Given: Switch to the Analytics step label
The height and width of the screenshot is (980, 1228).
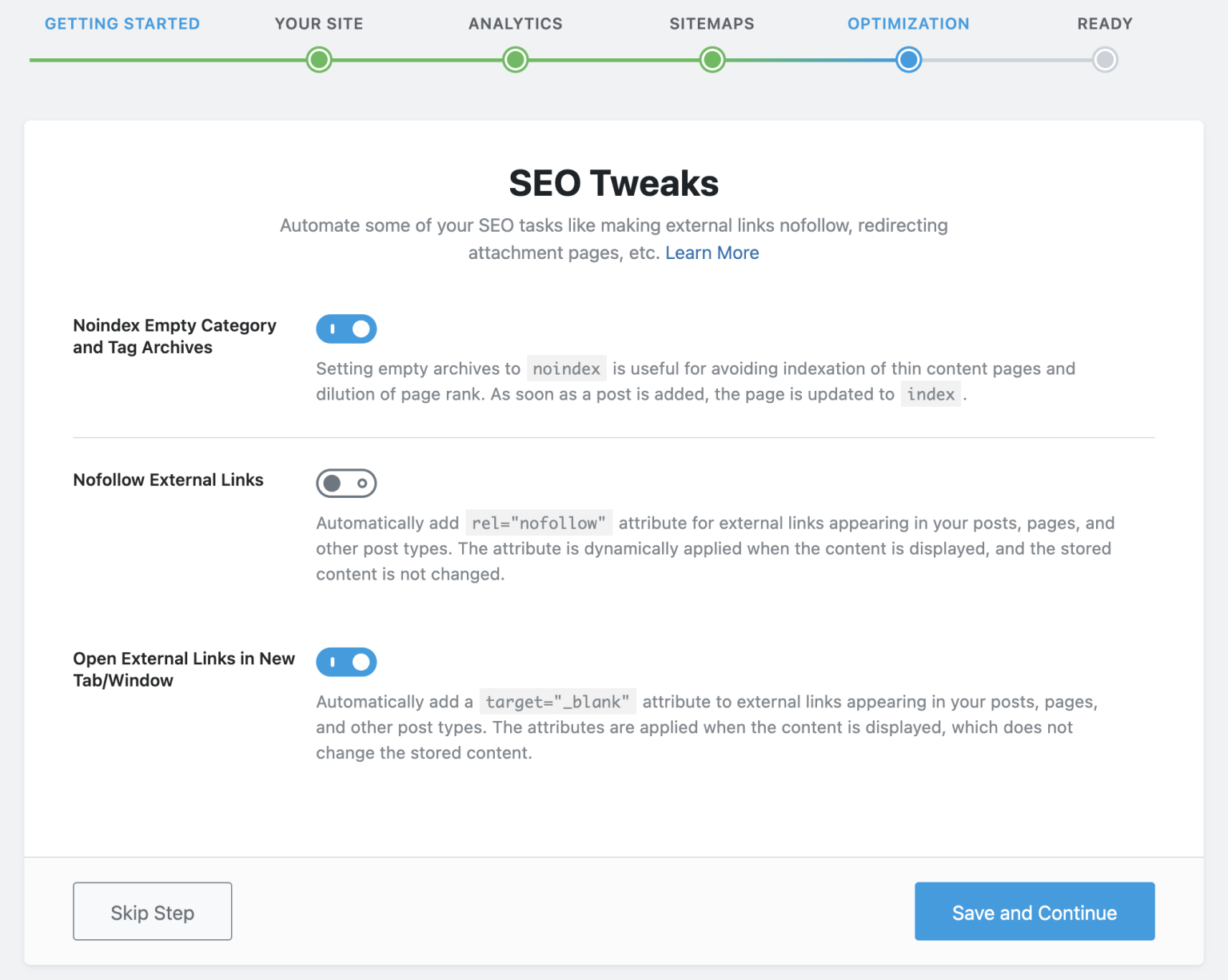Looking at the screenshot, I should (516, 24).
